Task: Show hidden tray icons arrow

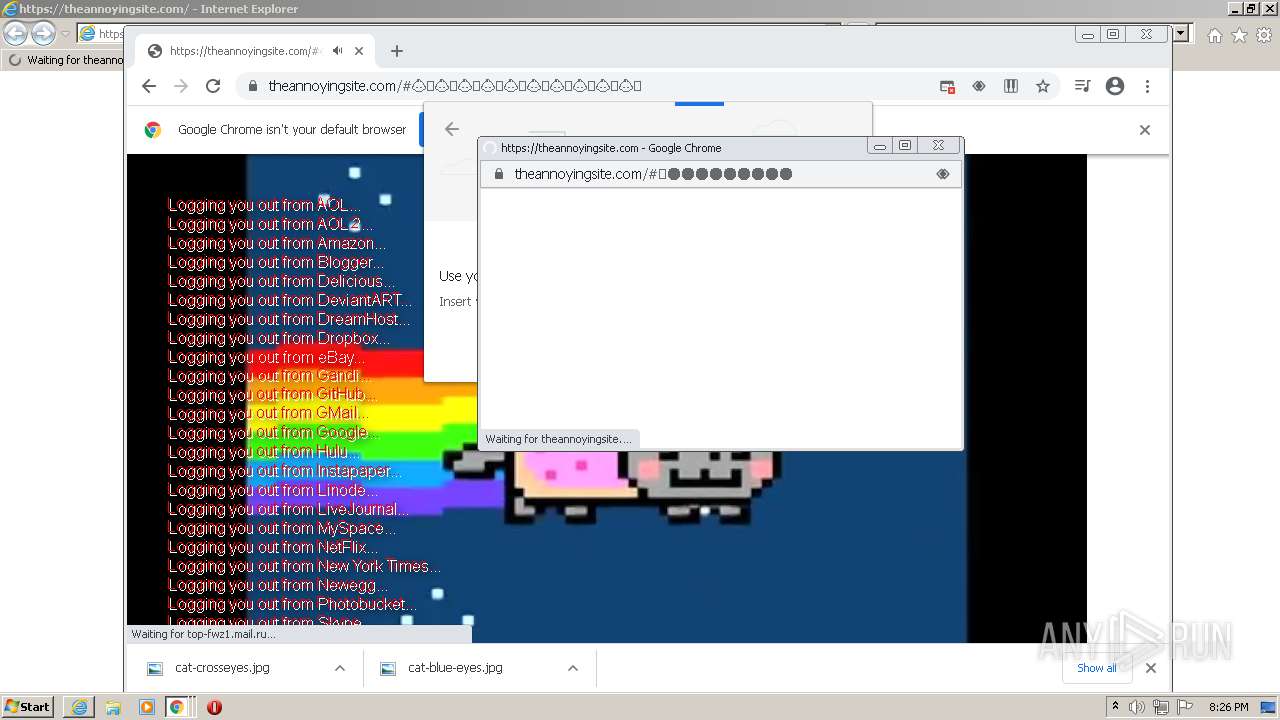Action: pos(1115,706)
